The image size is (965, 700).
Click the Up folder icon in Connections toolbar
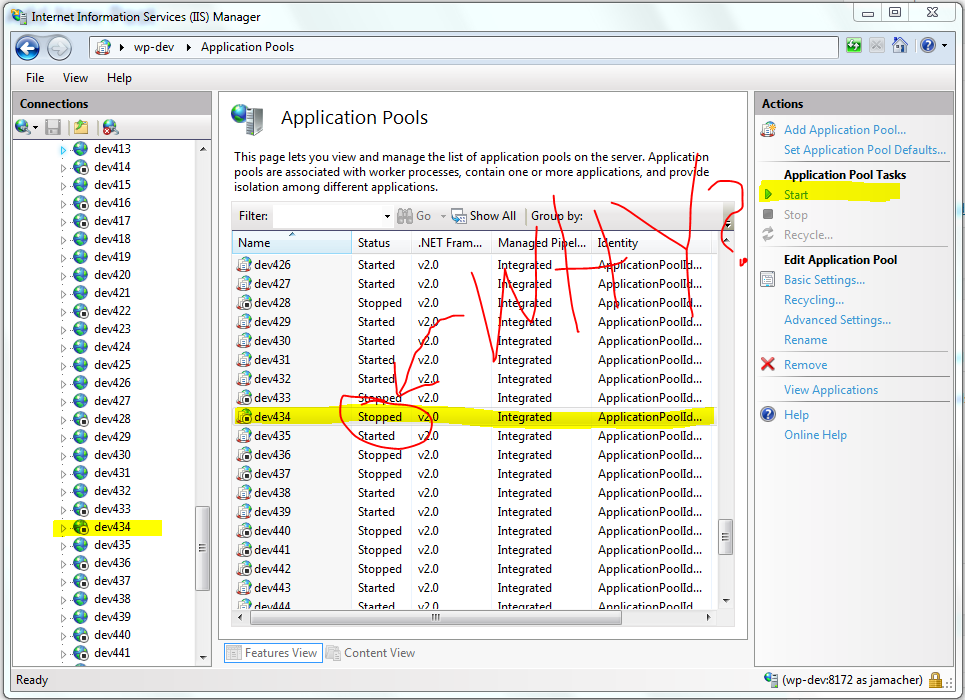(81, 127)
